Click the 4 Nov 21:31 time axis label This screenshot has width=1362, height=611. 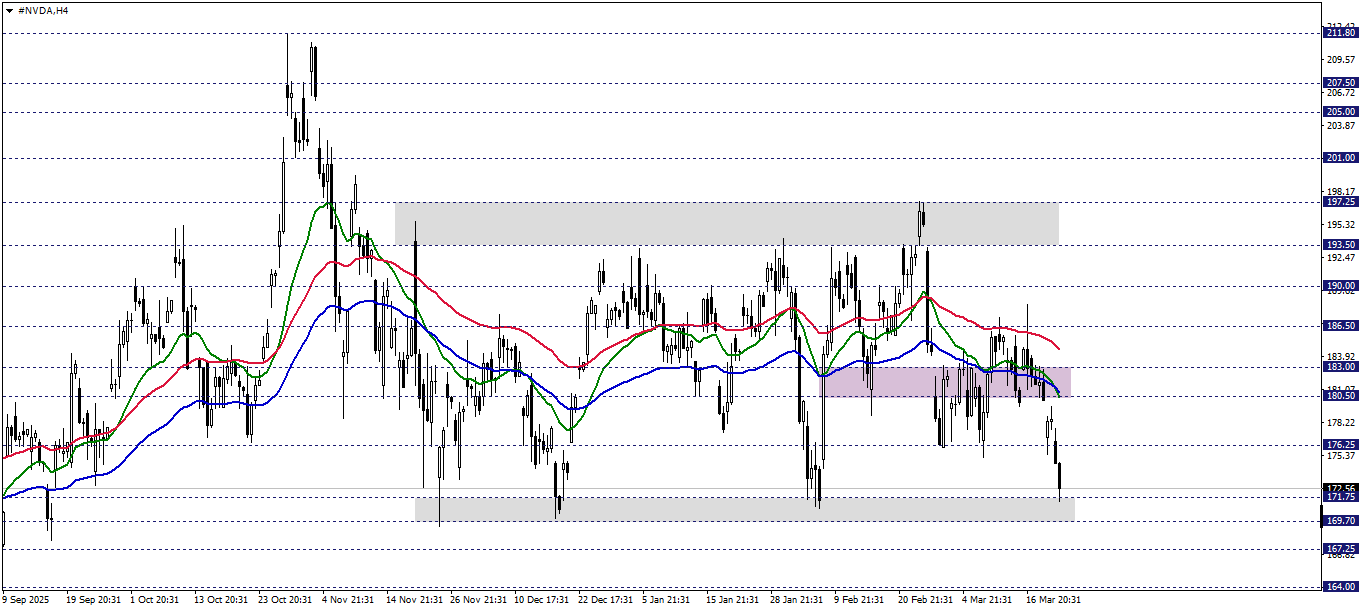click(x=347, y=600)
